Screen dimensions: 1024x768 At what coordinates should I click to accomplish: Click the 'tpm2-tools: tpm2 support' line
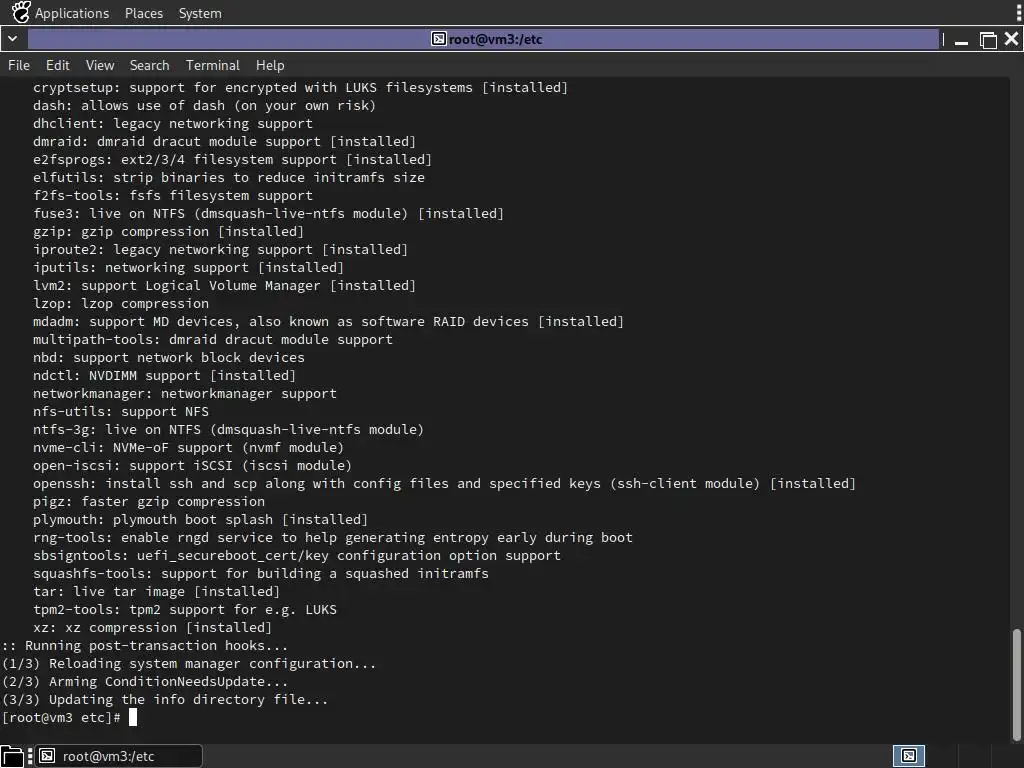click(x=185, y=610)
